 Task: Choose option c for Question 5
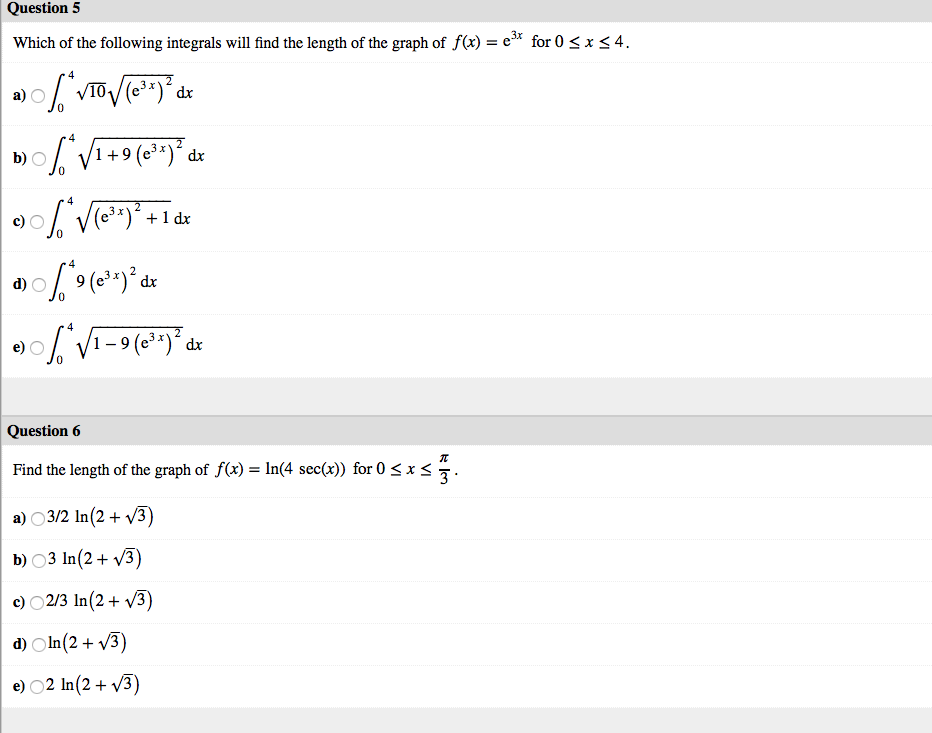tap(37, 222)
